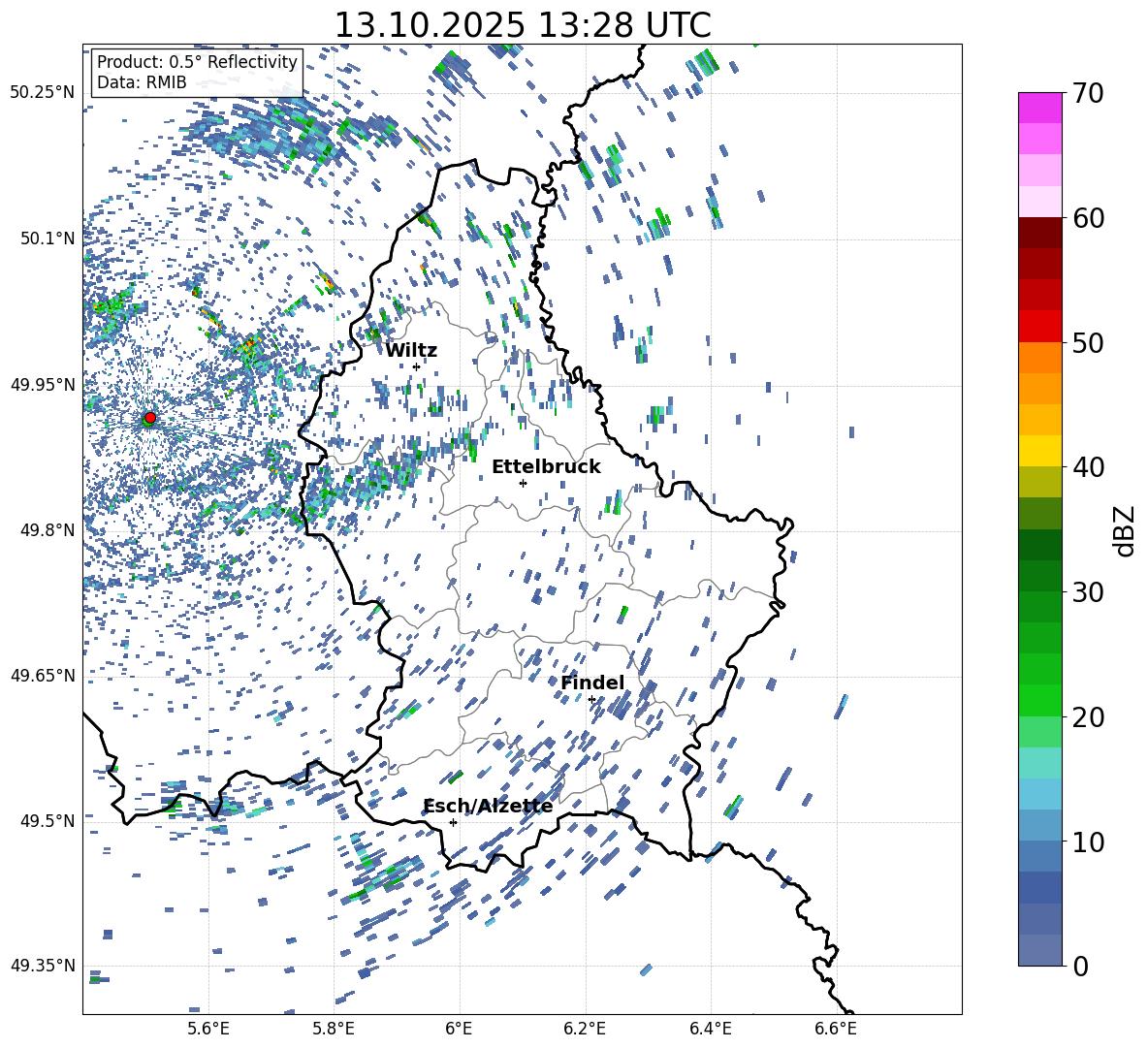Click the Ettelbruck station cross marker
Screen dimensions: 1148x1048
[523, 483]
